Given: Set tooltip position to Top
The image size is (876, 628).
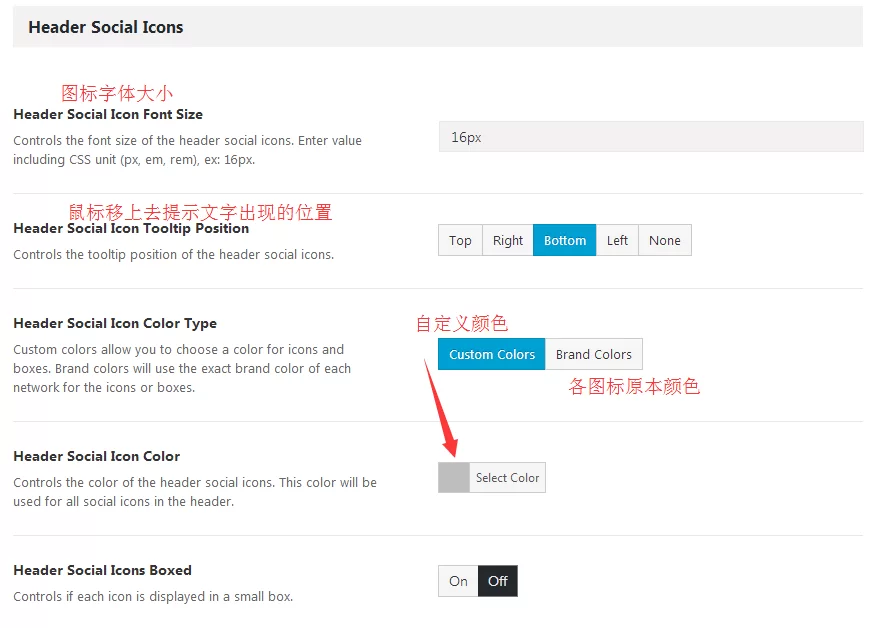Looking at the screenshot, I should click(x=460, y=240).
